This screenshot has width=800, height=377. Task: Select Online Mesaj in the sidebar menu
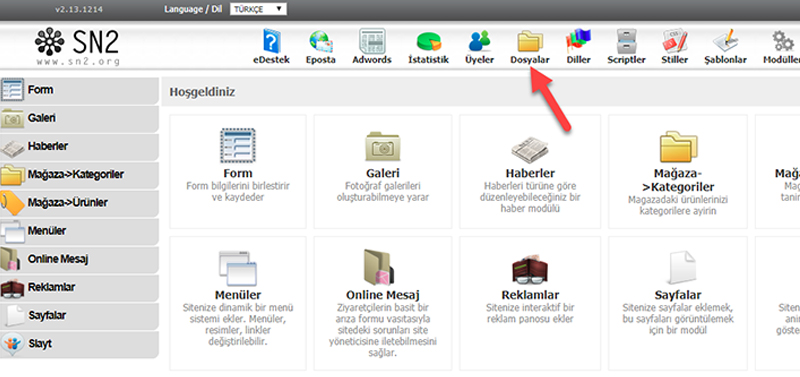(x=79, y=260)
